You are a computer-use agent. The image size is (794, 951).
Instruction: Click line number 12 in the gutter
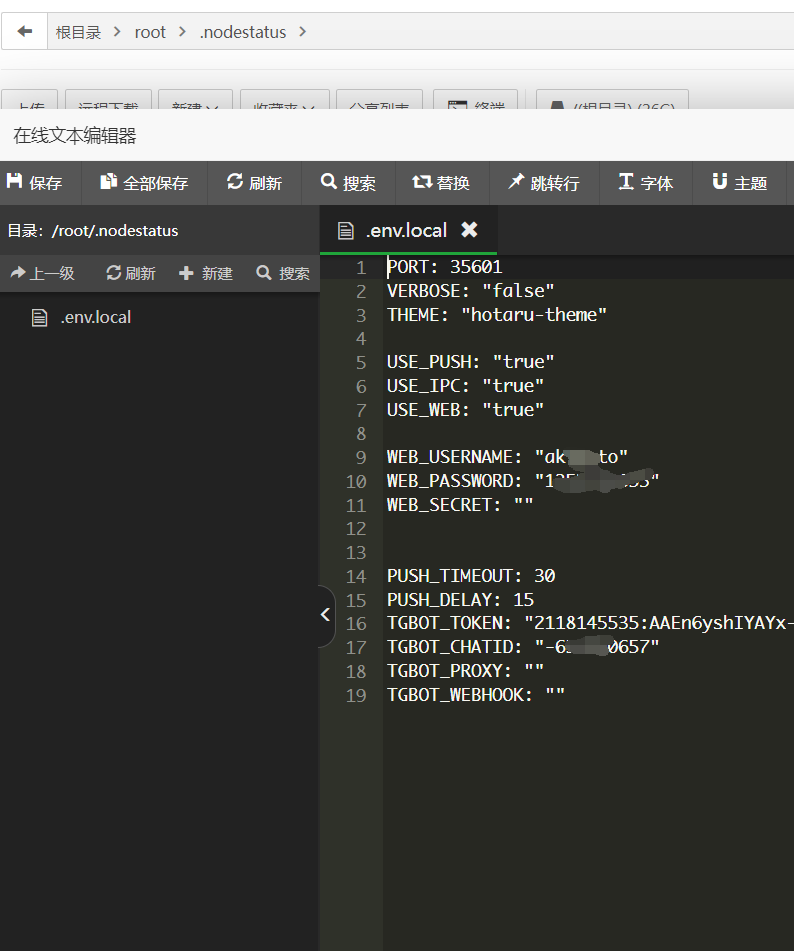point(356,529)
